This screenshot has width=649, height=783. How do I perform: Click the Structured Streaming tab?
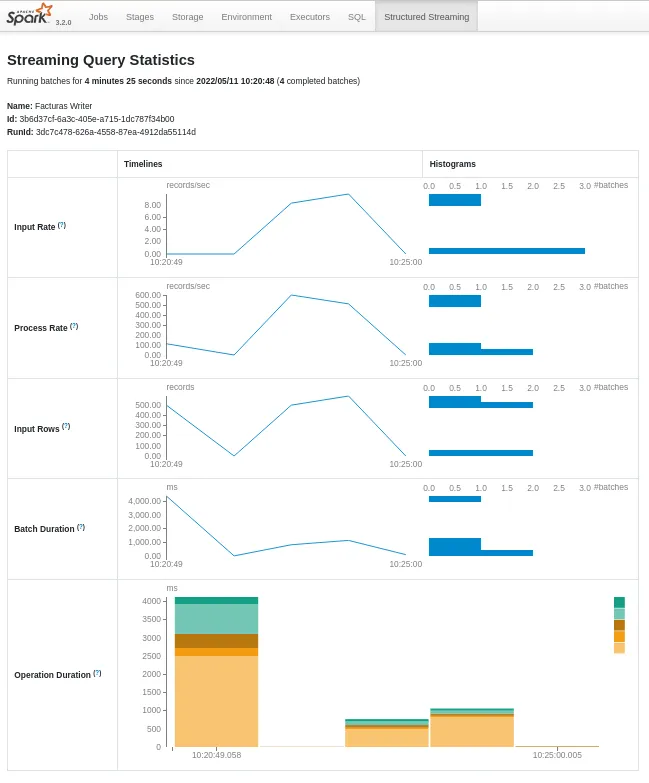426,17
